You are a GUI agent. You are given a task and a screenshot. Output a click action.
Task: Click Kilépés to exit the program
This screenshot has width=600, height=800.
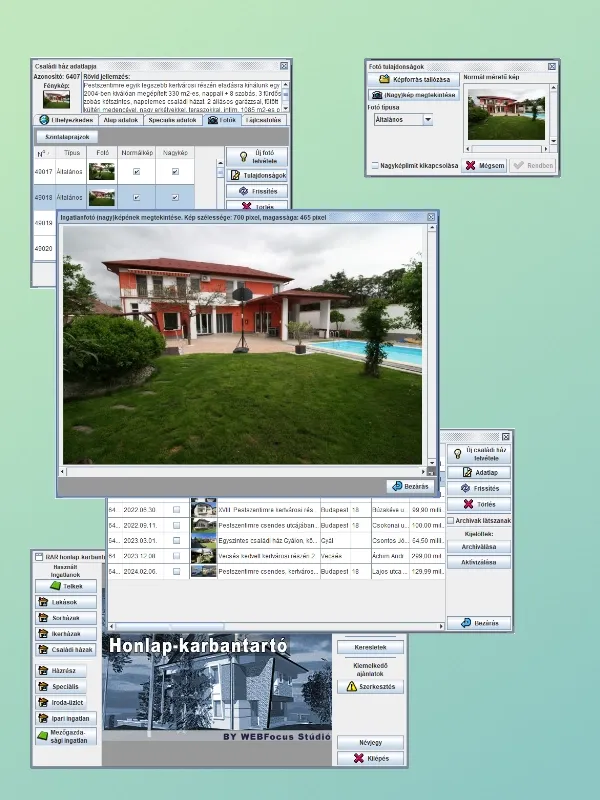370,758
